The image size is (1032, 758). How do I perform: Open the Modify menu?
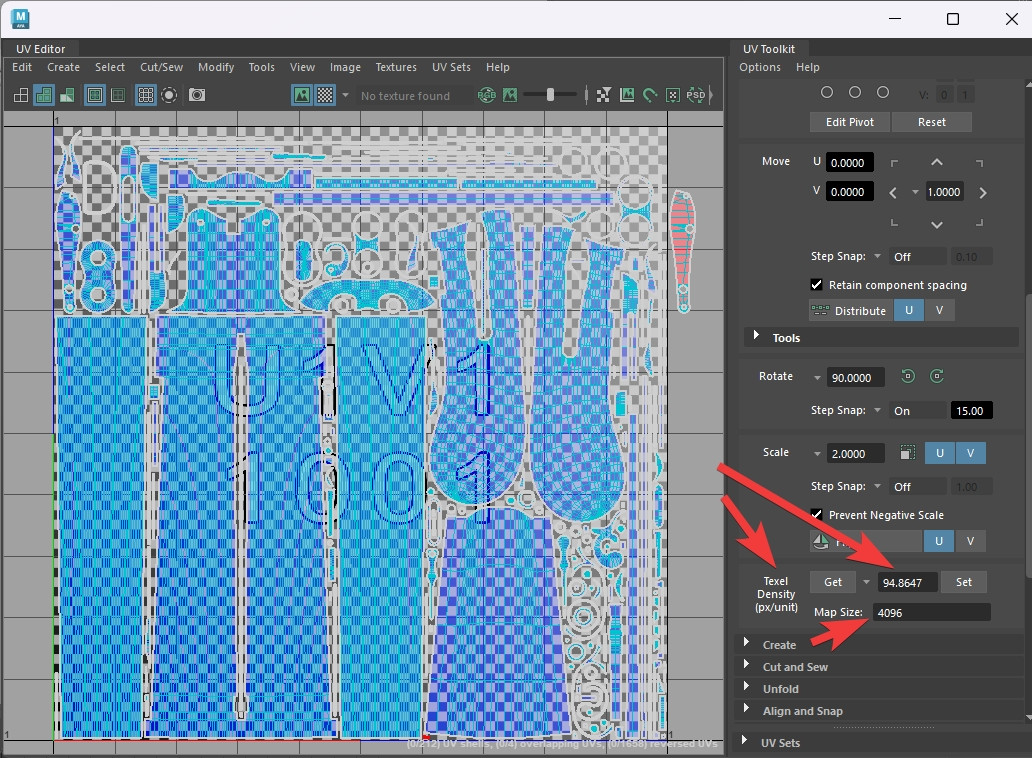(x=216, y=67)
